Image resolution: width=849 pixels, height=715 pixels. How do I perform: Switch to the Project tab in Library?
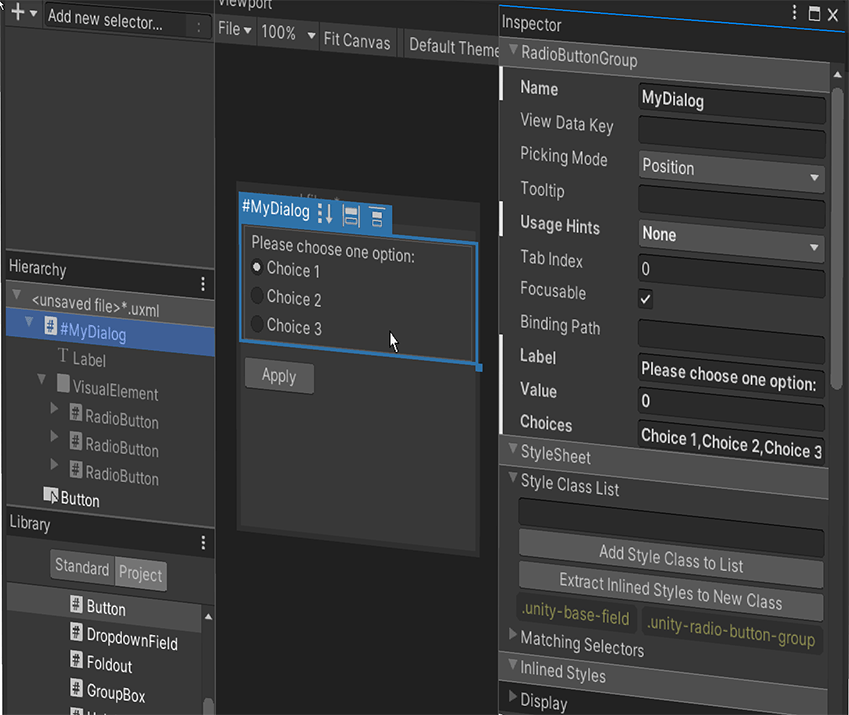pyautogui.click(x=140, y=574)
